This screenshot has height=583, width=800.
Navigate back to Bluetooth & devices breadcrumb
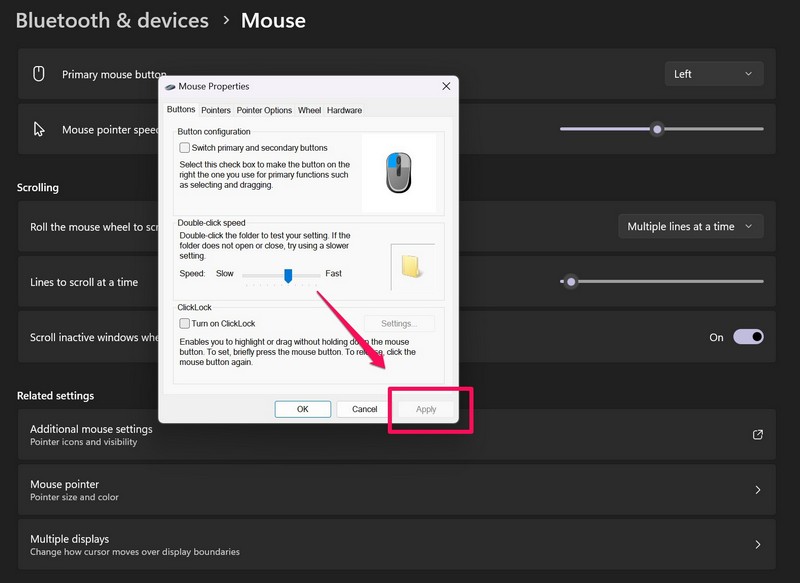pyautogui.click(x=112, y=20)
